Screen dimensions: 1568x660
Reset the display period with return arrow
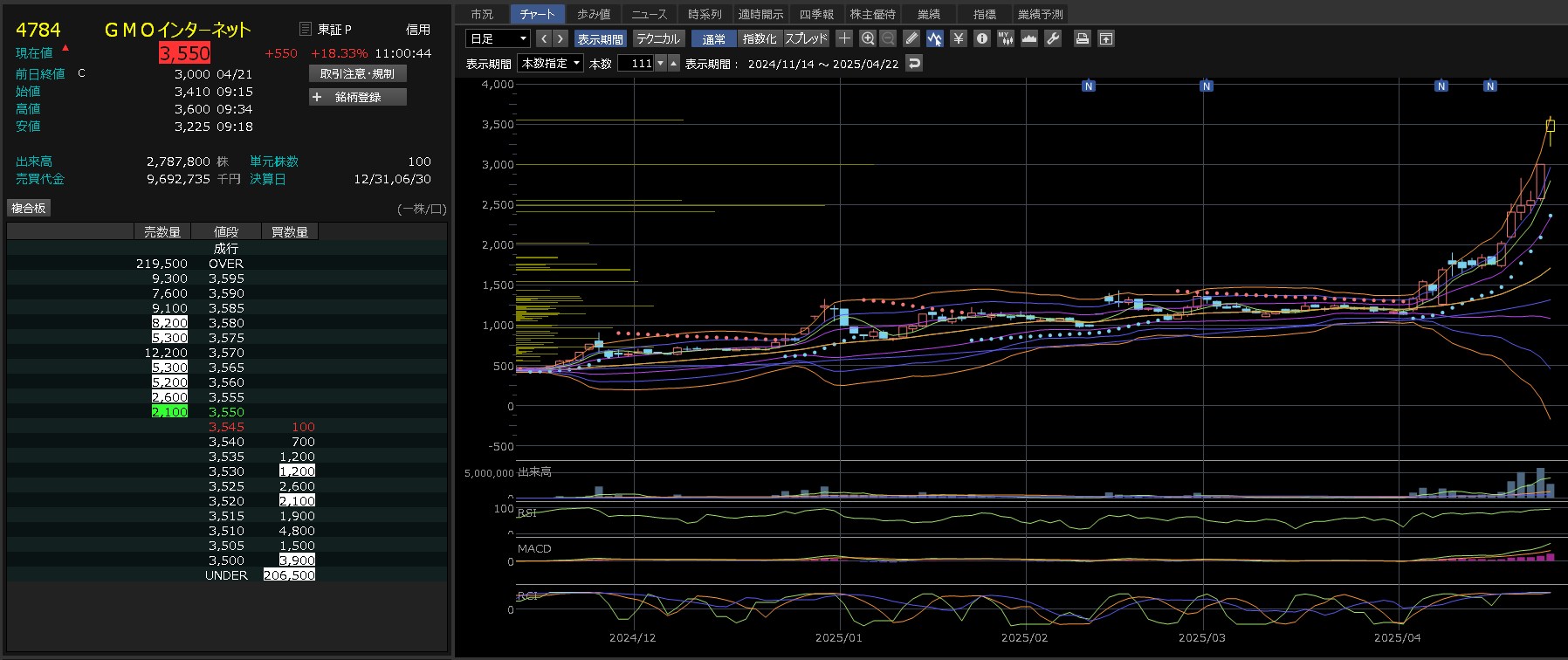pos(914,63)
